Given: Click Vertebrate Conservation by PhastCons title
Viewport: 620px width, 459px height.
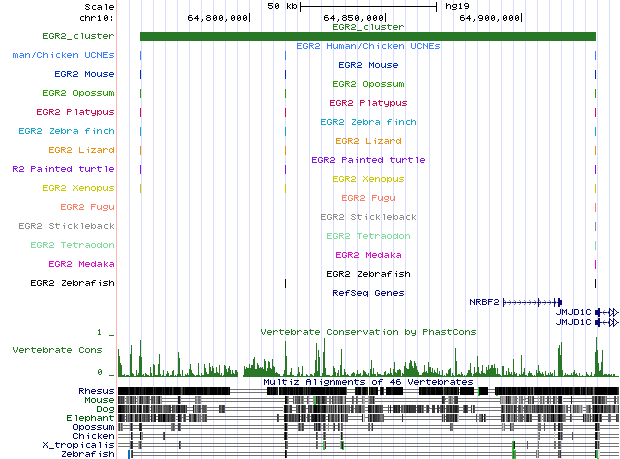Looking at the screenshot, I should point(367,331).
